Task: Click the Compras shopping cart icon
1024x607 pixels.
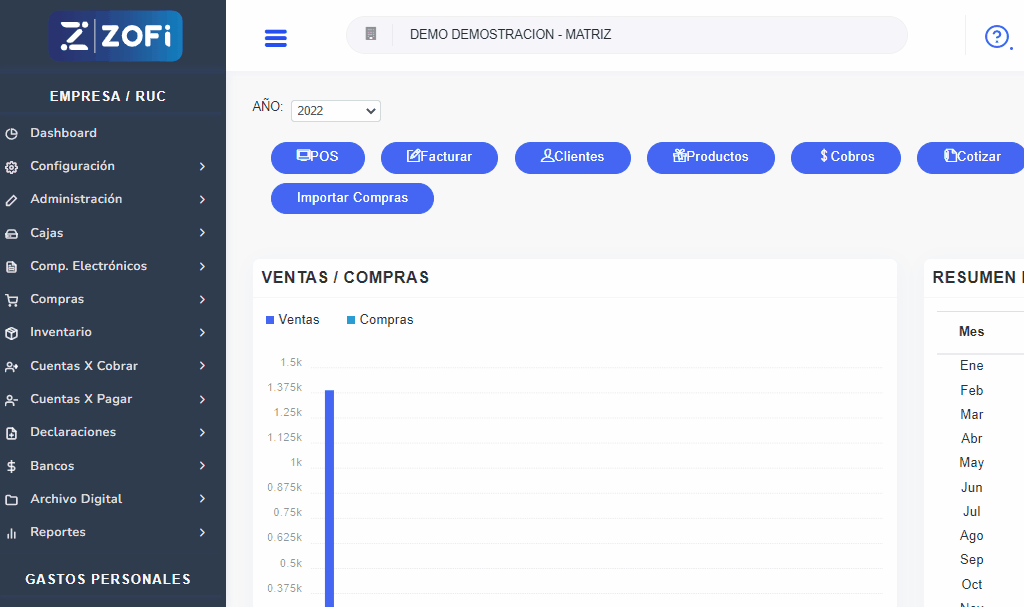Action: [x=12, y=300]
